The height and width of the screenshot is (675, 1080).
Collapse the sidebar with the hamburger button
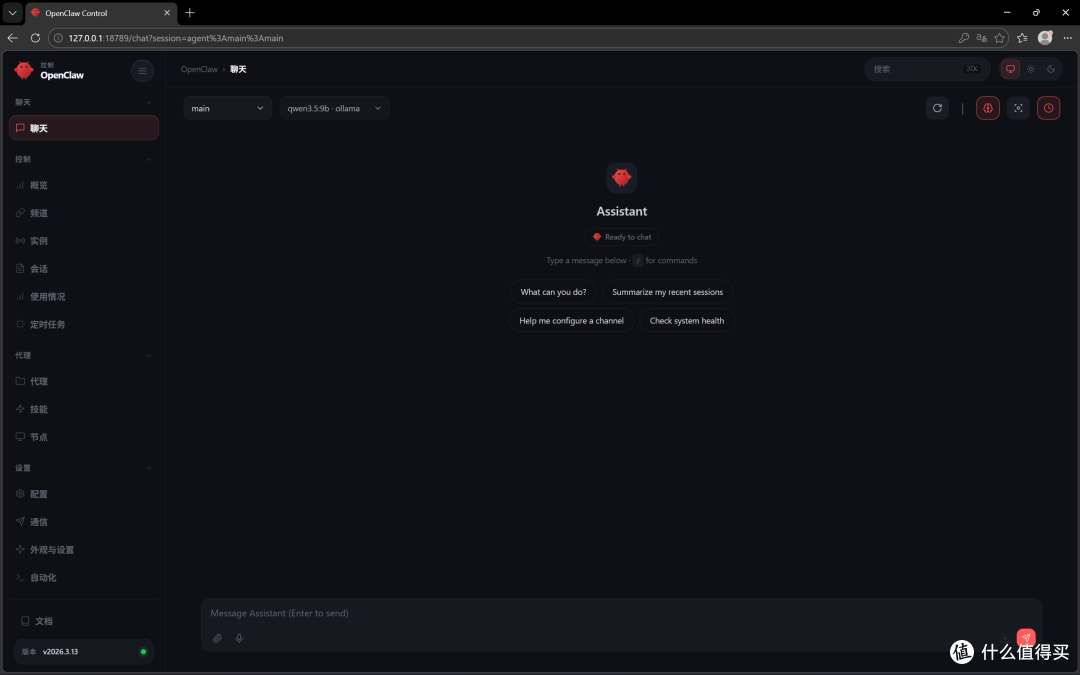point(143,71)
